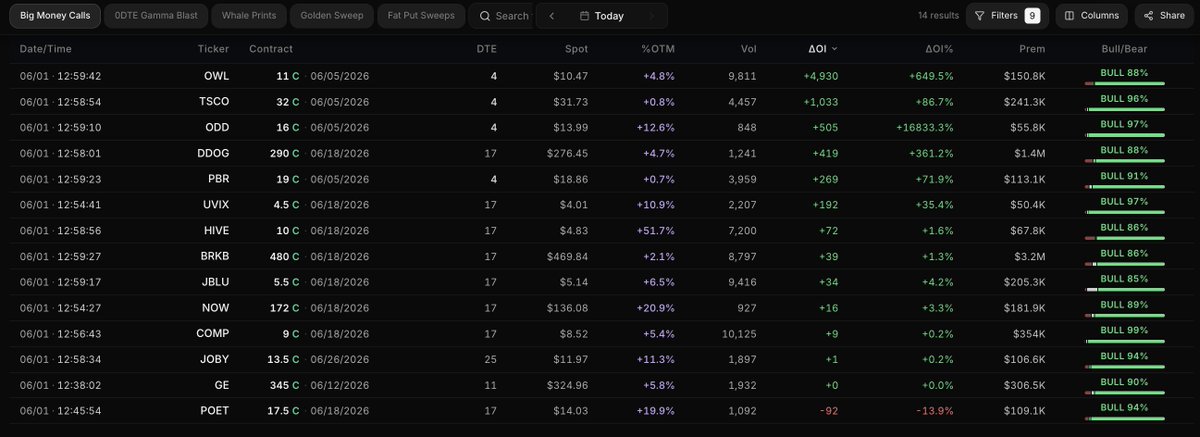Click the Vol column header

[x=749, y=49]
